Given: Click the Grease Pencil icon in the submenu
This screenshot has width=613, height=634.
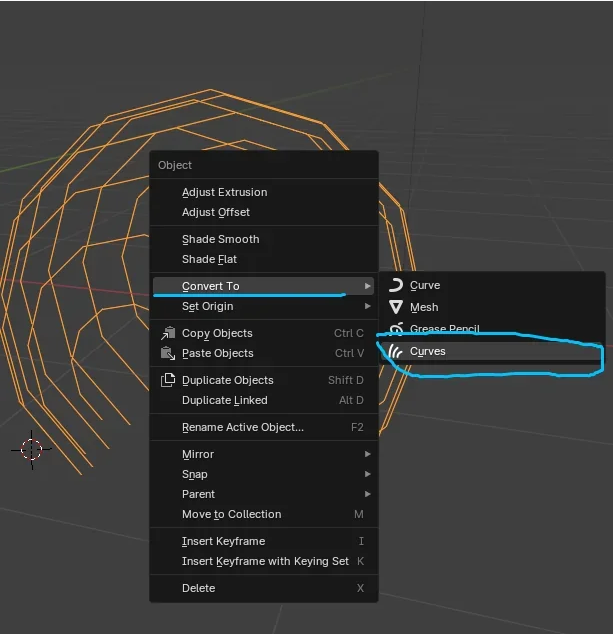Looking at the screenshot, I should tap(396, 328).
